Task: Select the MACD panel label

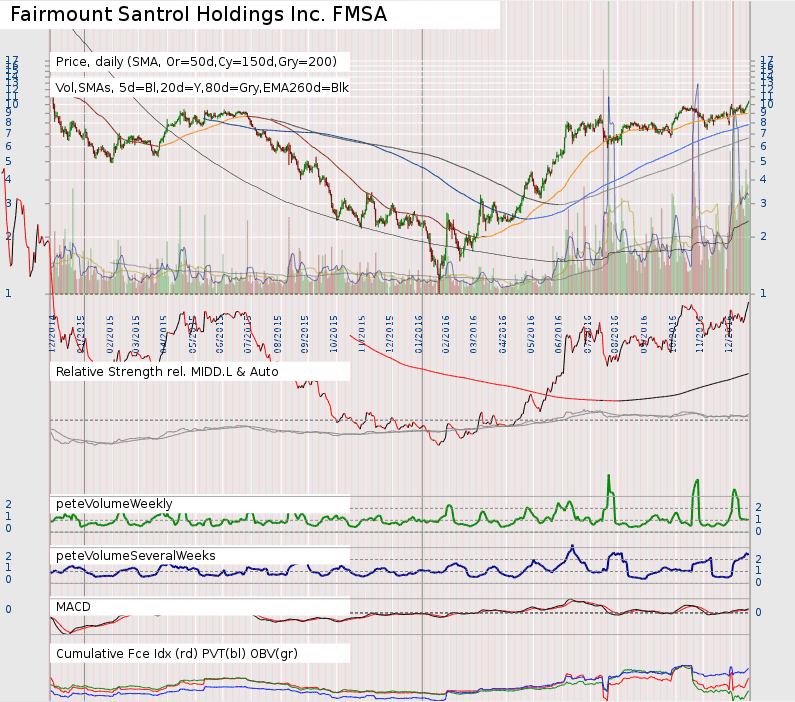Action: pyautogui.click(x=74, y=607)
